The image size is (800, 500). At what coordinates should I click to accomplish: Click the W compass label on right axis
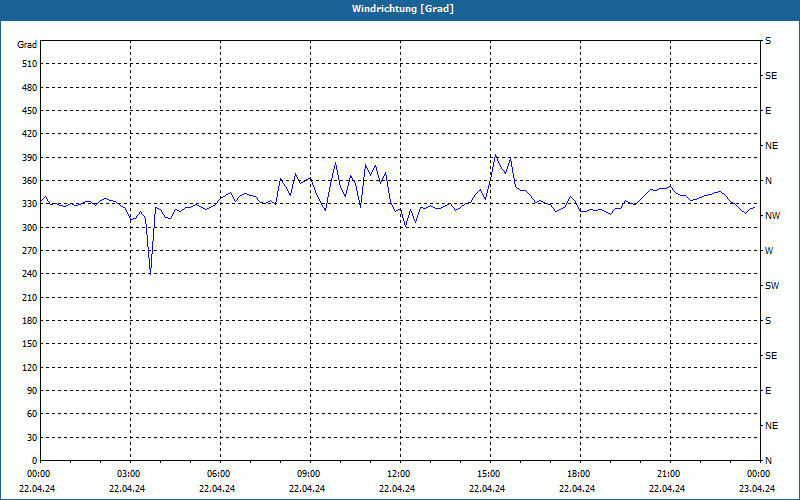coord(769,251)
